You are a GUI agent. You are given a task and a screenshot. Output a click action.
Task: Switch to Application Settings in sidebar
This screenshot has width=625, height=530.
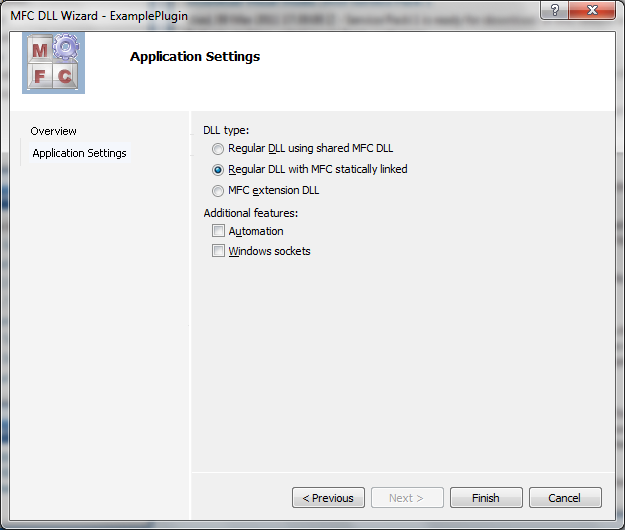(x=79, y=154)
